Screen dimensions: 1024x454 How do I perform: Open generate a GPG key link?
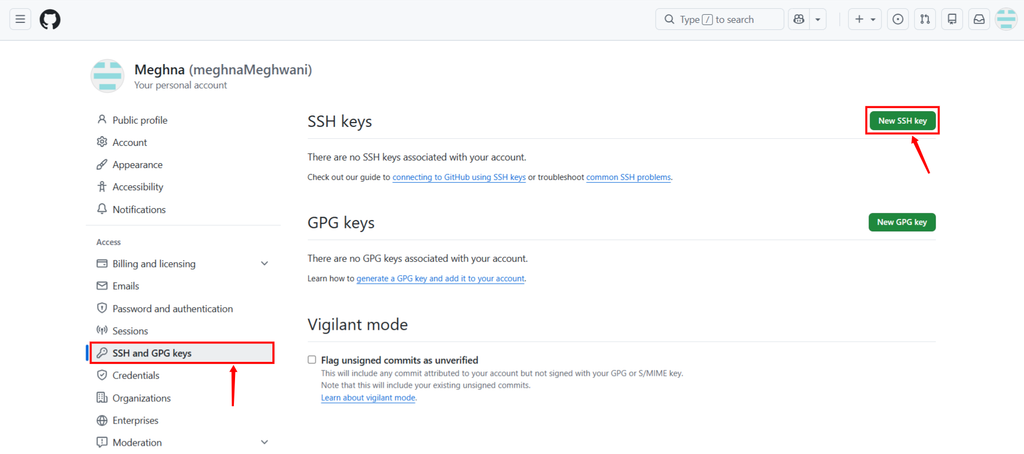[440, 278]
